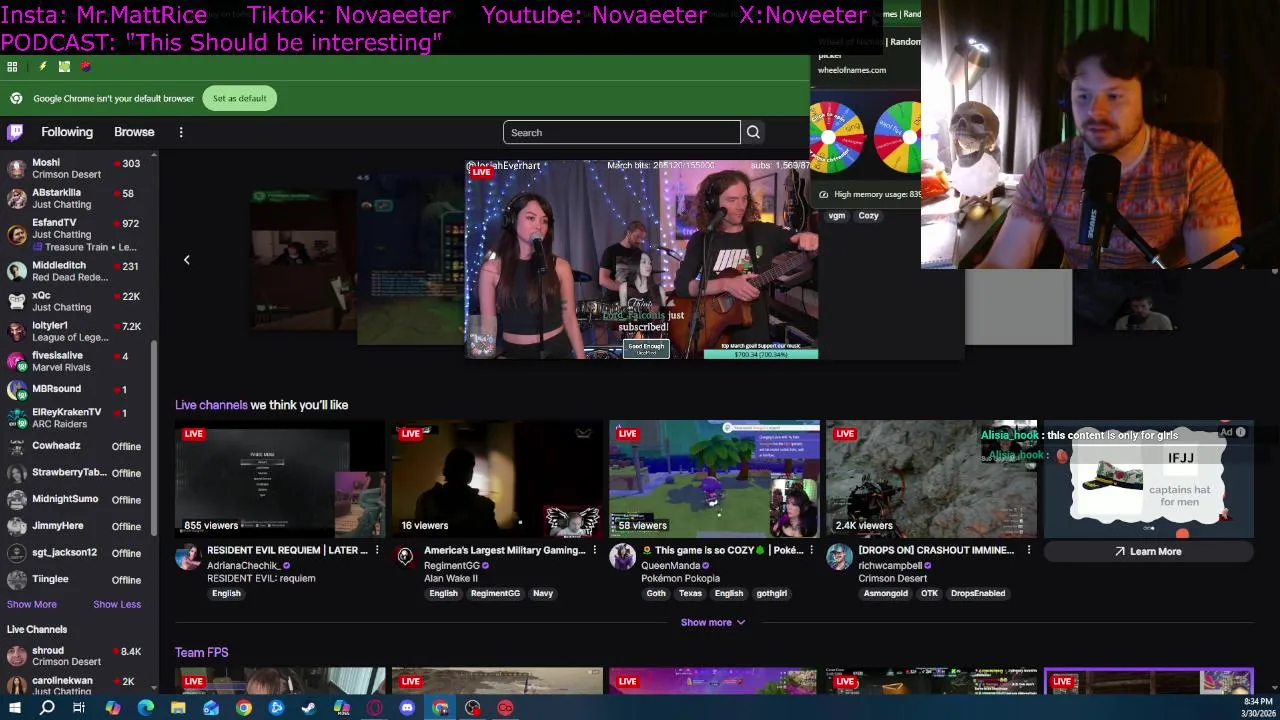Open Crimson Desert link under richwcampbell
The image size is (1280, 720).
click(x=892, y=578)
